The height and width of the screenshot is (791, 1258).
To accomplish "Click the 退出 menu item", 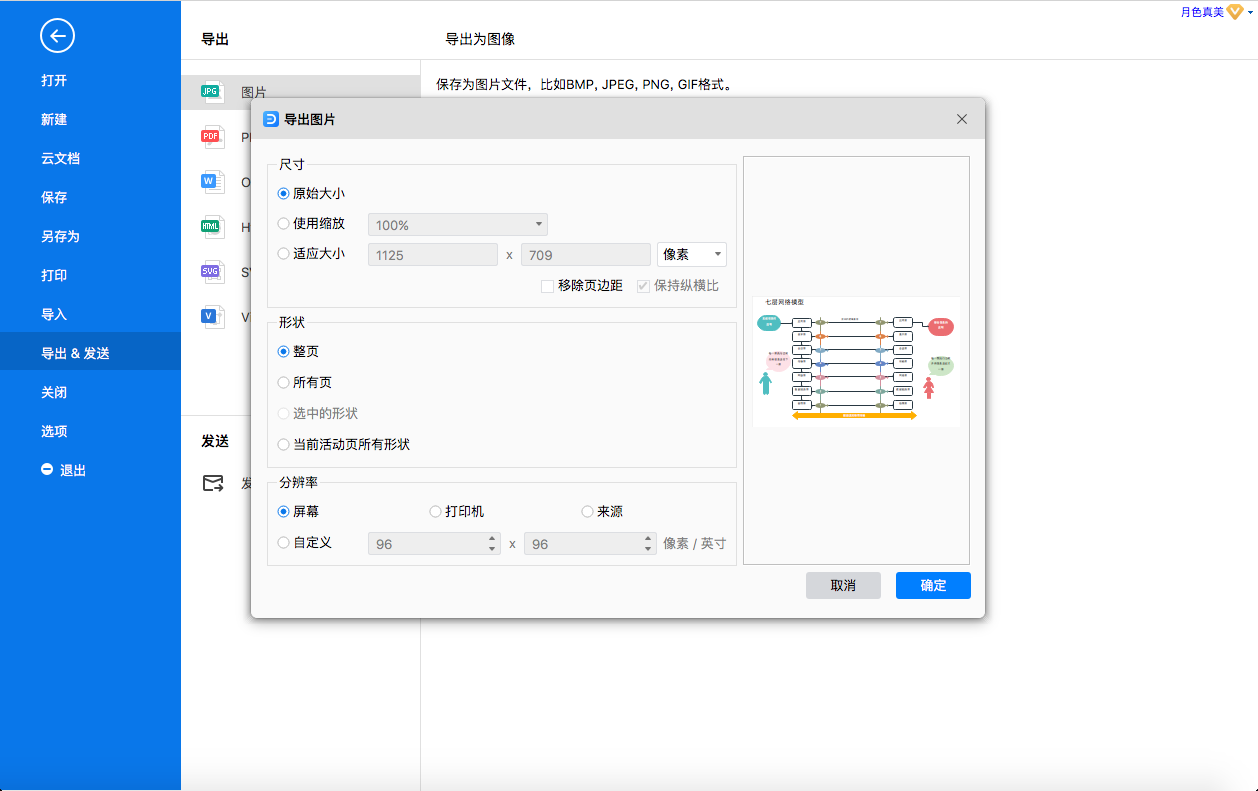I will pyautogui.click(x=64, y=470).
